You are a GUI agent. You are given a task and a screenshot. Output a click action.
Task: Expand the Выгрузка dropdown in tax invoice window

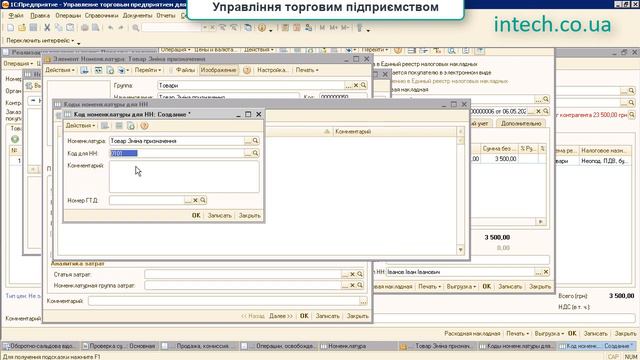(461, 287)
